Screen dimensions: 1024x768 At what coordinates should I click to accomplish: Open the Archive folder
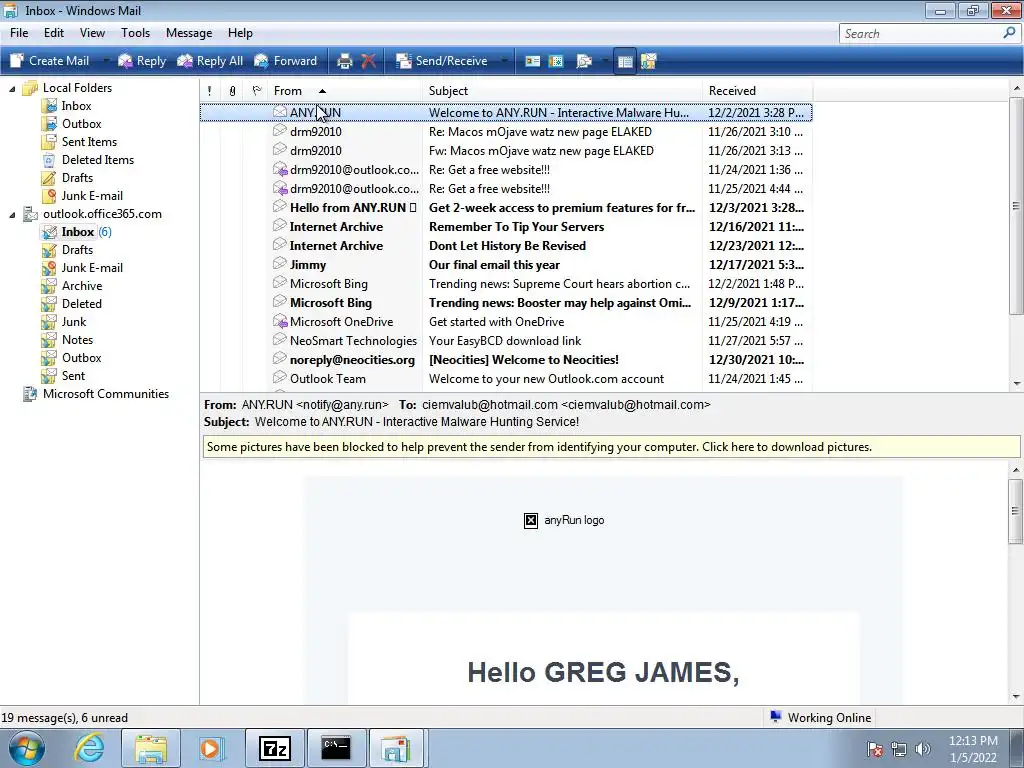click(82, 285)
